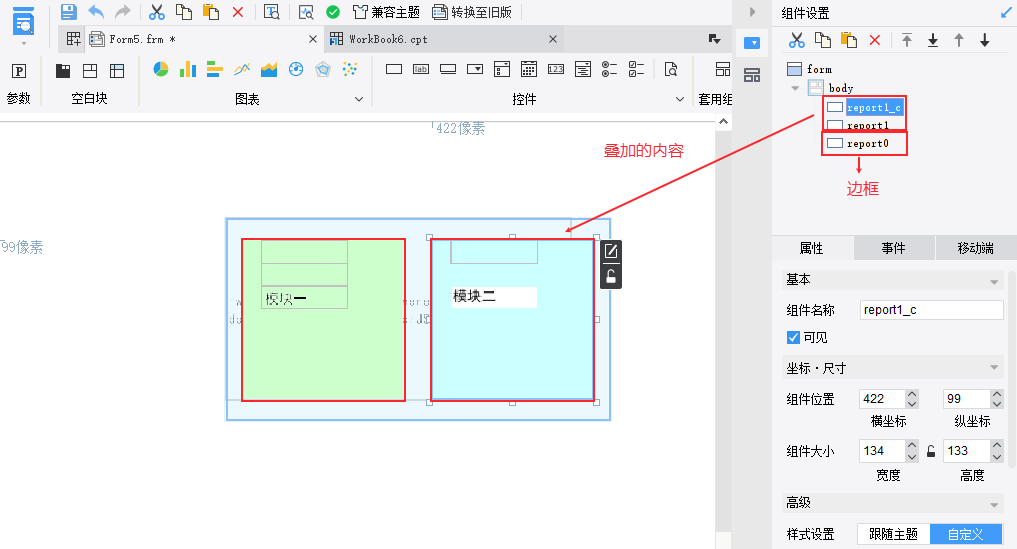Collapse the 基本 section
Viewport: 1017px width, 549px height.
pyautogui.click(x=994, y=282)
